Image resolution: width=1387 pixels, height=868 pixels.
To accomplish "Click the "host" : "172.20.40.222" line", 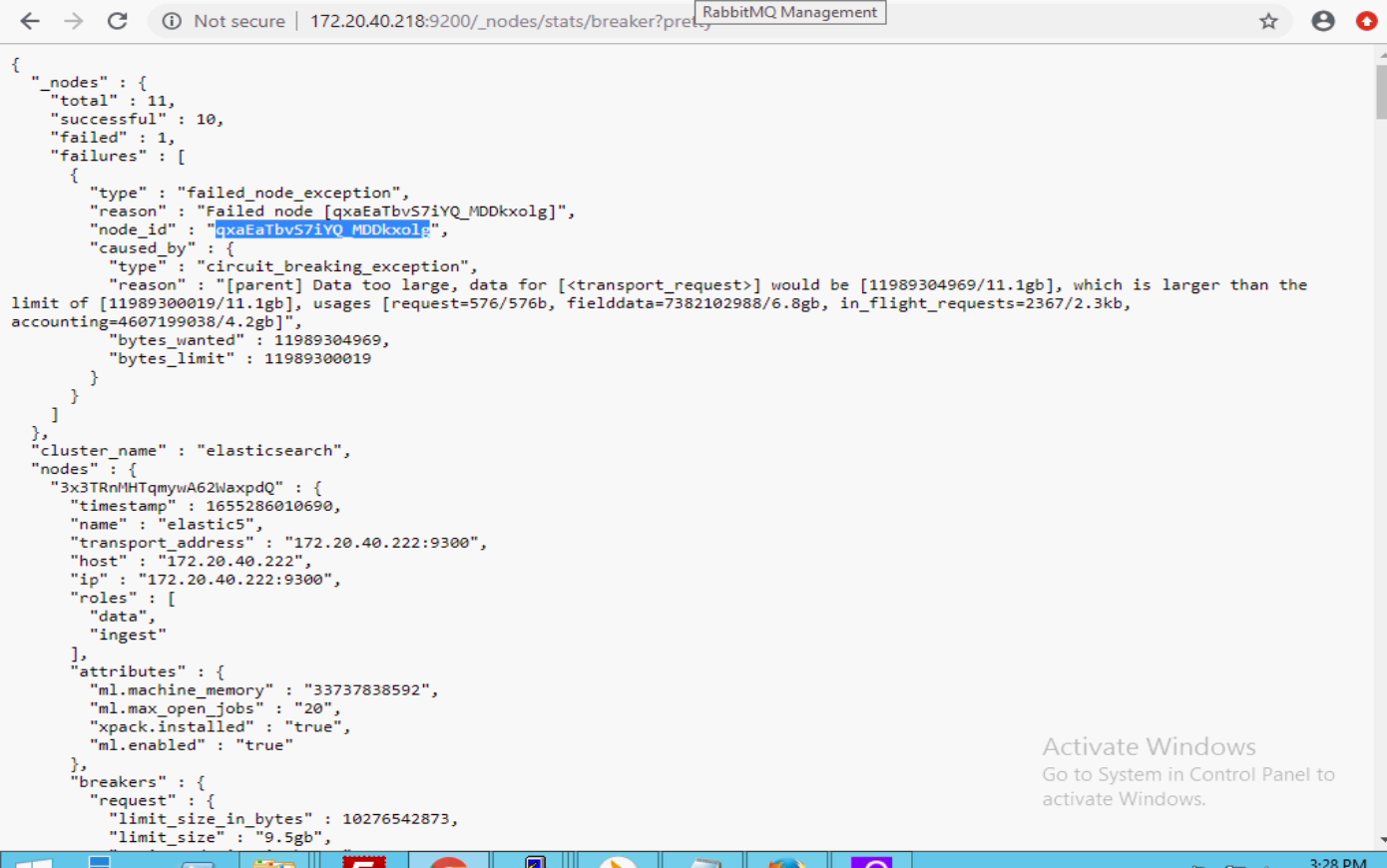I will pos(192,562).
